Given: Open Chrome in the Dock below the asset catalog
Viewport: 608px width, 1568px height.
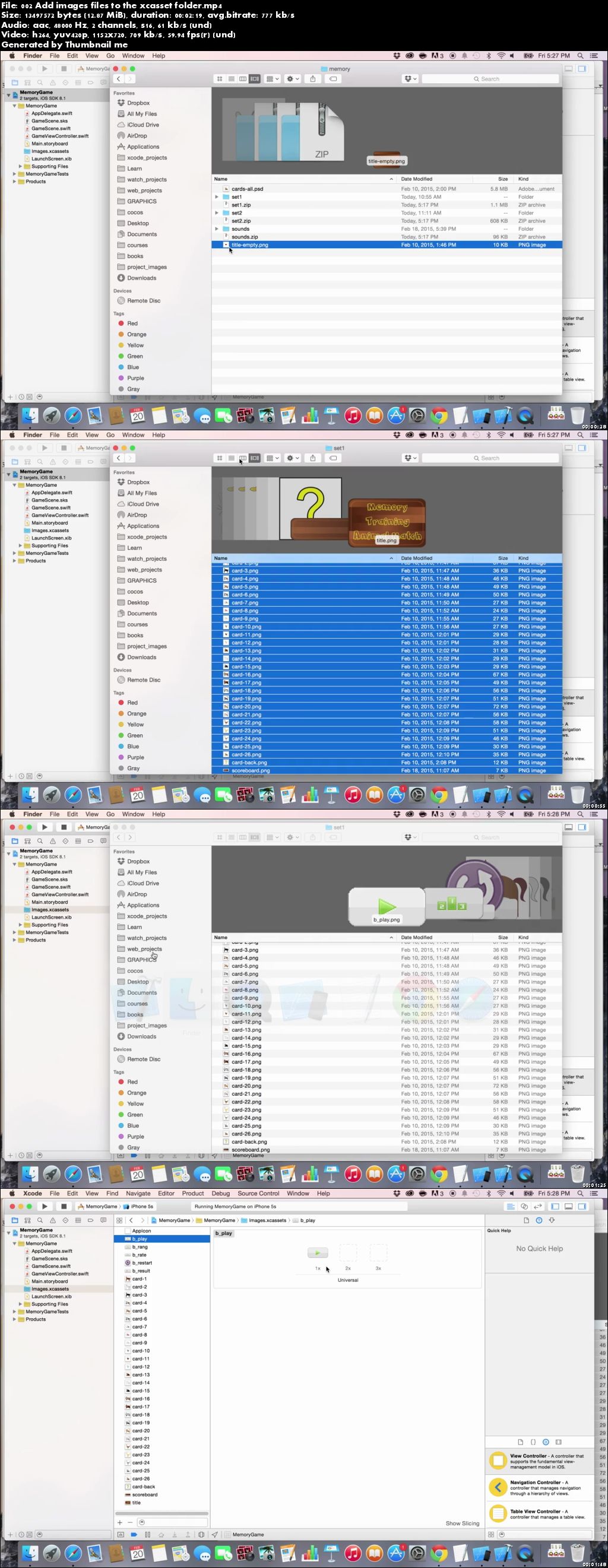Looking at the screenshot, I should pos(439,1553).
